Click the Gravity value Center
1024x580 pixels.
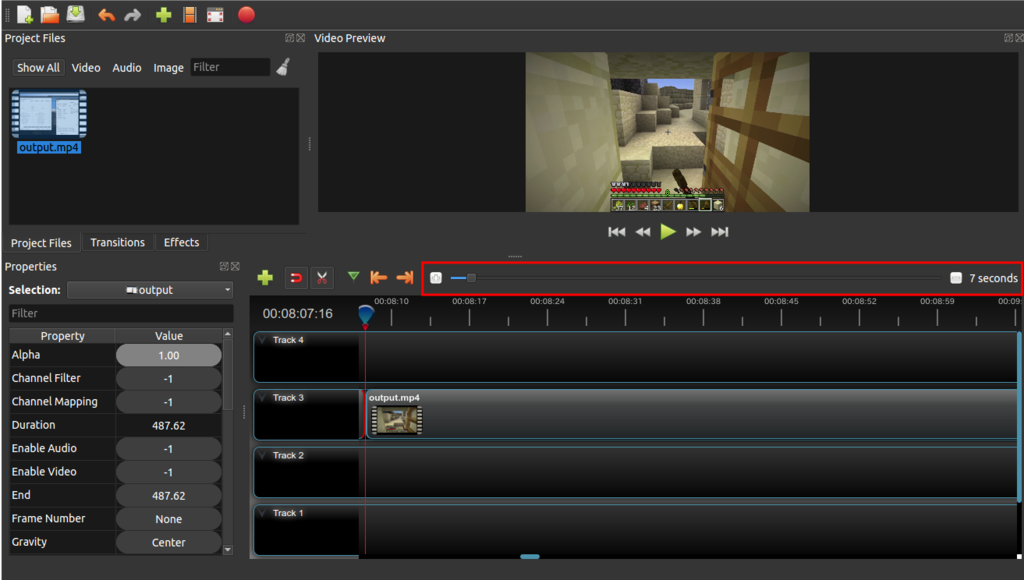tap(168, 543)
